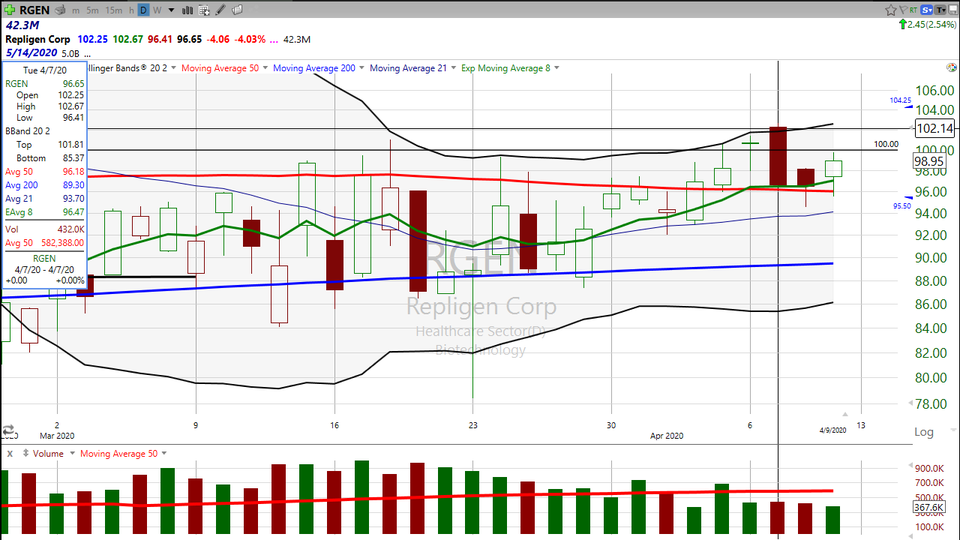Click the 98.95 current price label
Image resolution: width=960 pixels, height=540 pixels.
(x=929, y=162)
